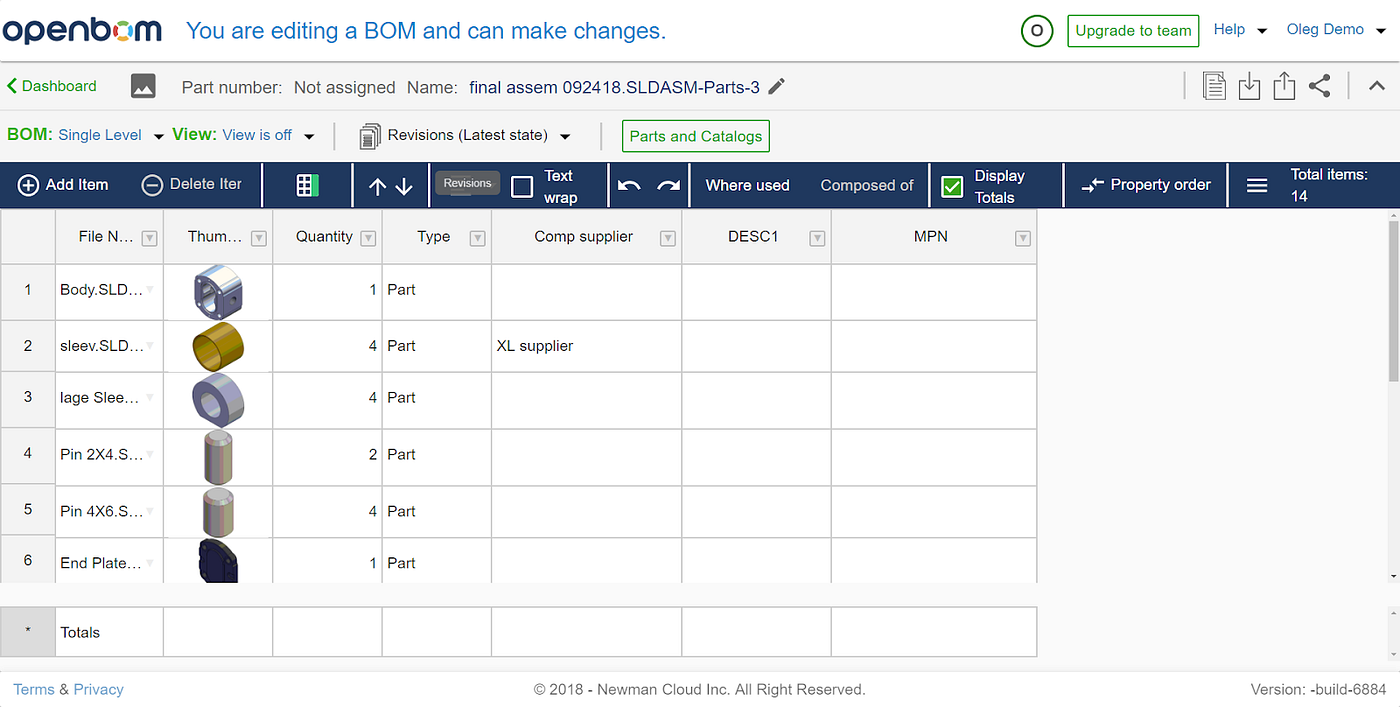1400x707 pixels.
Task: Open the Privacy link
Action: coord(99,689)
